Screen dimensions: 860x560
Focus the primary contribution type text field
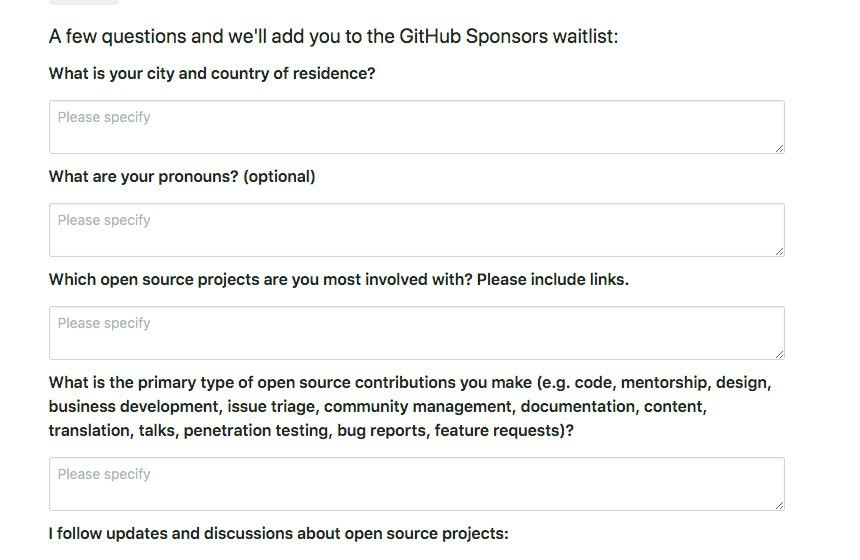tap(416, 484)
